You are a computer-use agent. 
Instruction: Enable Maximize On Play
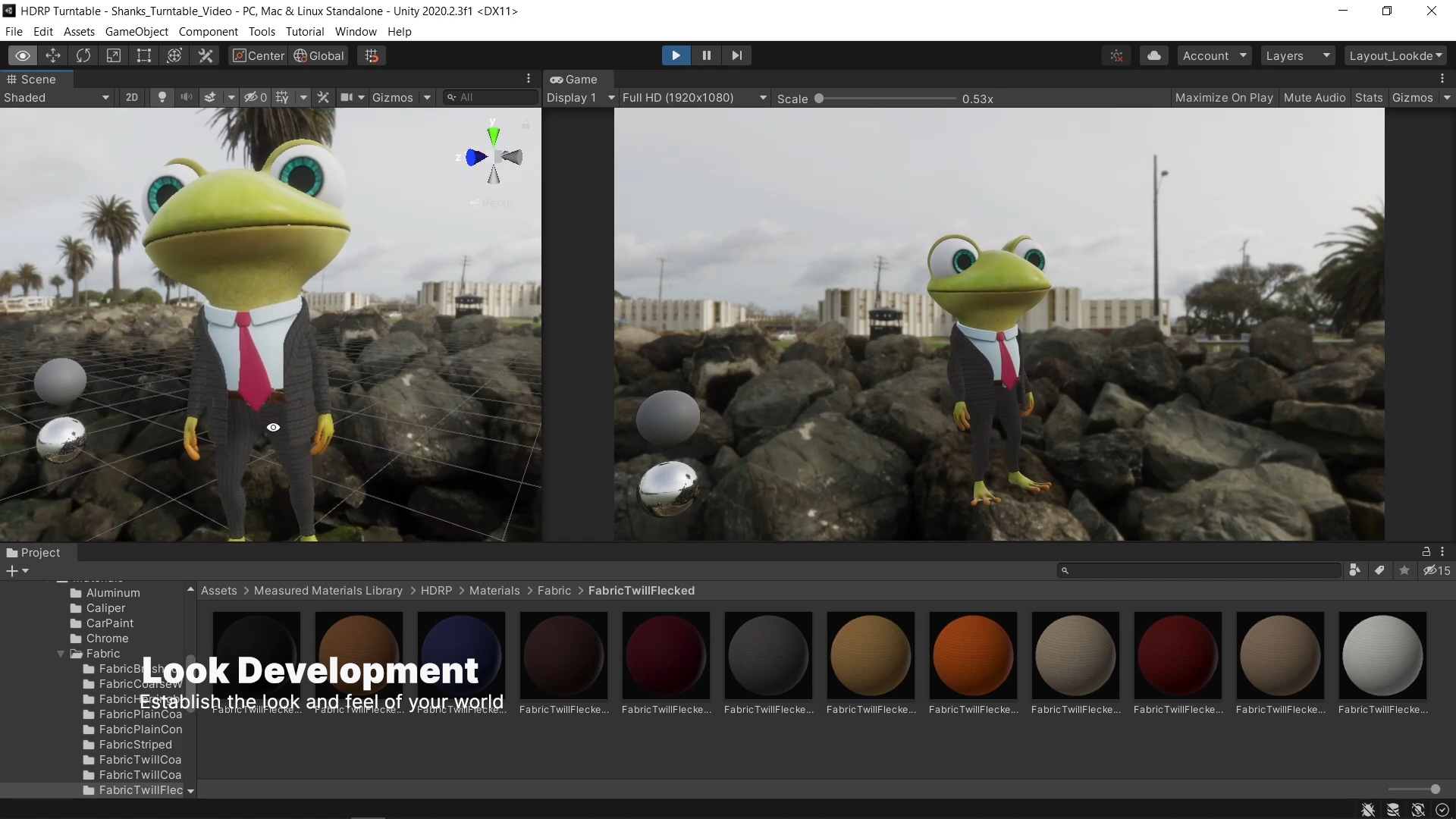(x=1223, y=97)
